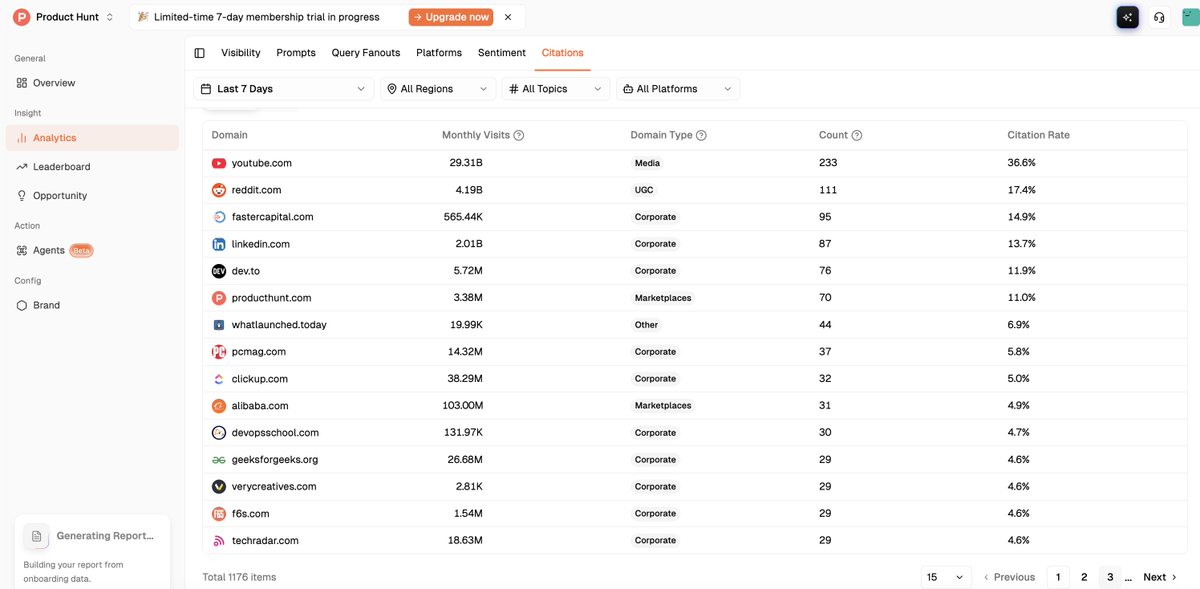Screen dimensions: 1200x589
Task: Click the pcmag.com favicon
Action: click(219, 352)
